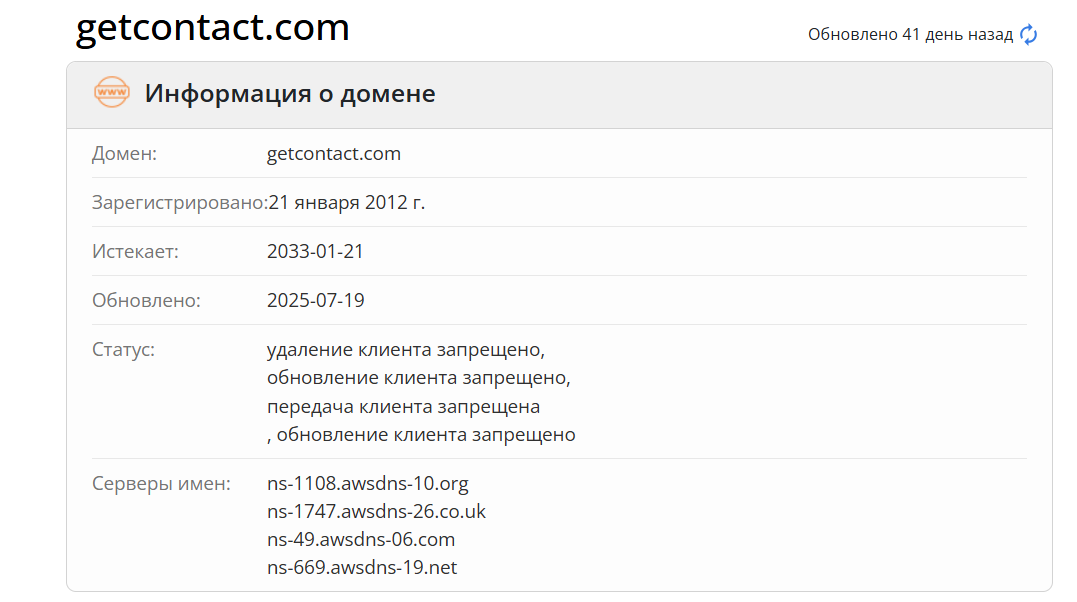
Task: Click the "Истекает:" label
Action: pyautogui.click(x=135, y=251)
